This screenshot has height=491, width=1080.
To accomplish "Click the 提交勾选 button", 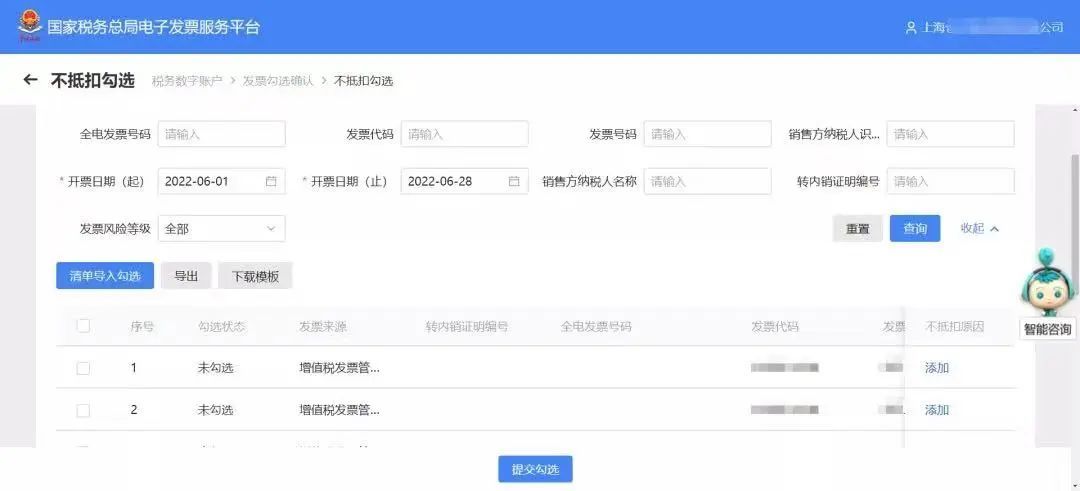I will (535, 470).
